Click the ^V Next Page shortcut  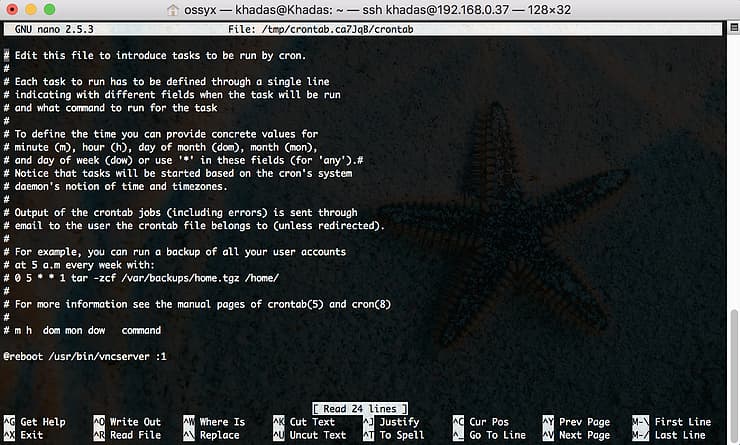coord(575,435)
